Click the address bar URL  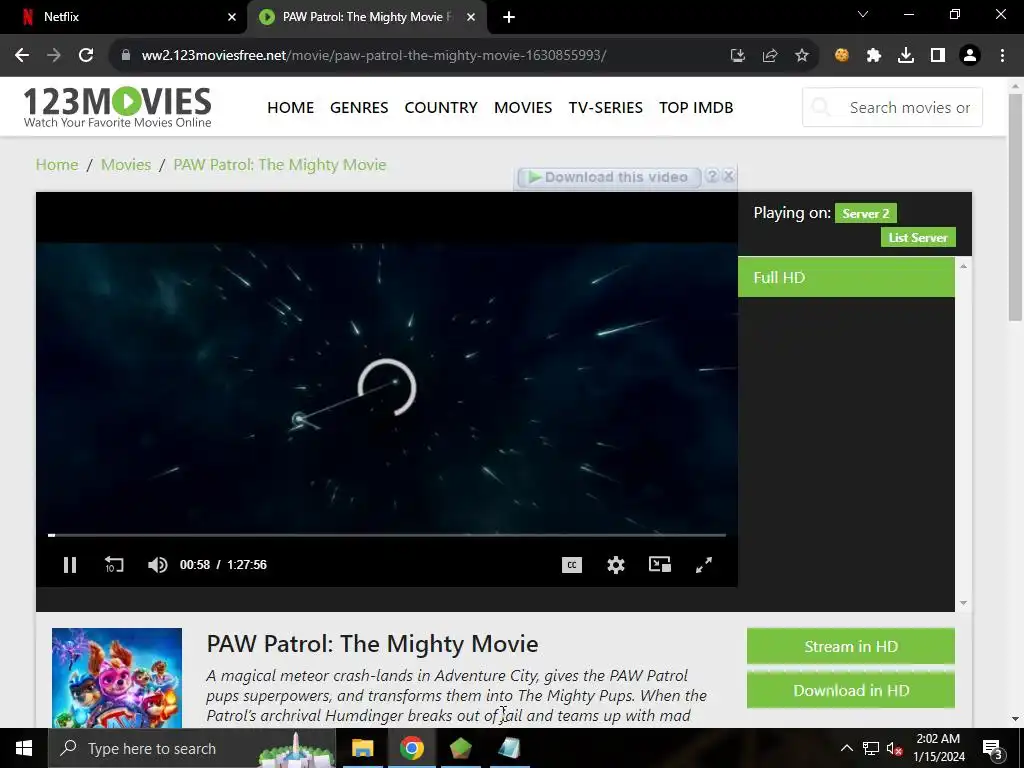tap(374, 55)
